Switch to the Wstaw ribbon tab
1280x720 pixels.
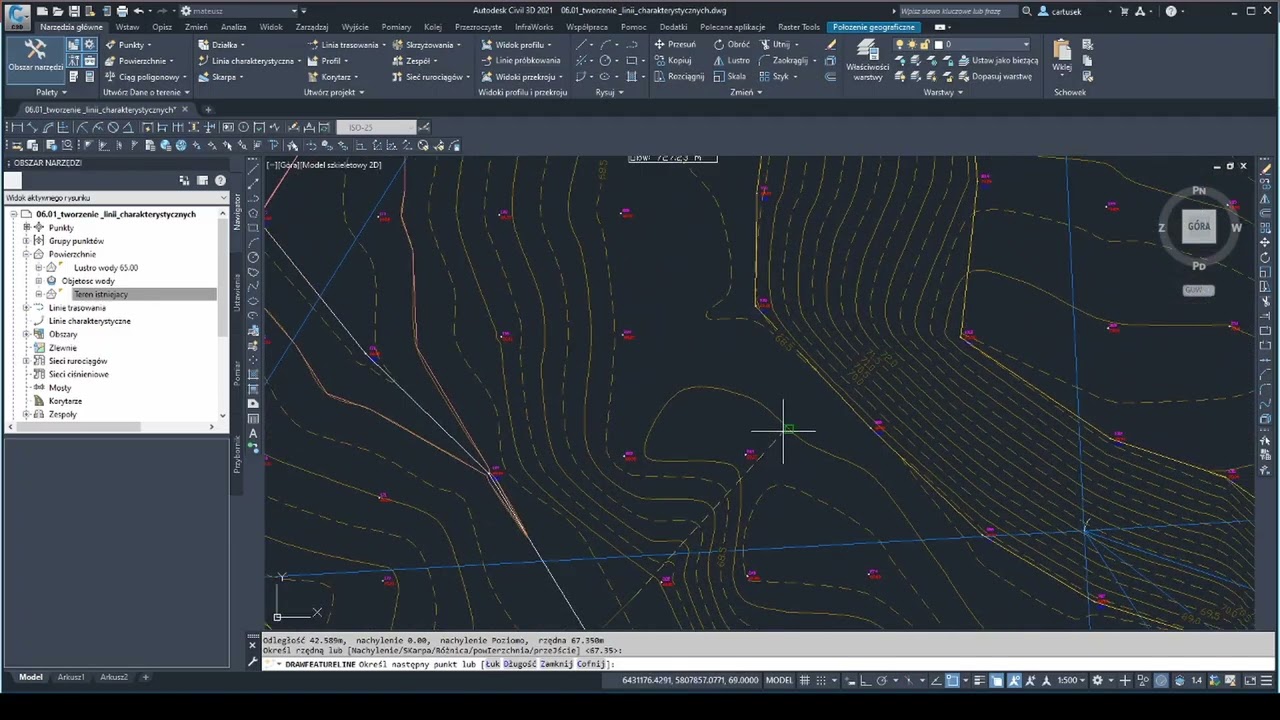(127, 27)
